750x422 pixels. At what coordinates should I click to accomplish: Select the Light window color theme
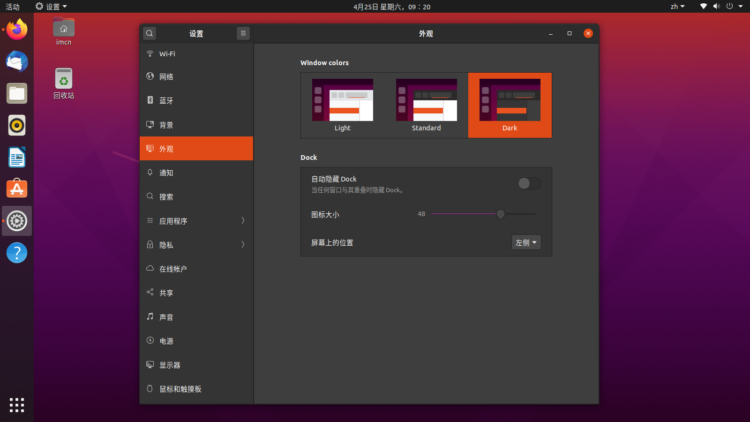click(342, 101)
